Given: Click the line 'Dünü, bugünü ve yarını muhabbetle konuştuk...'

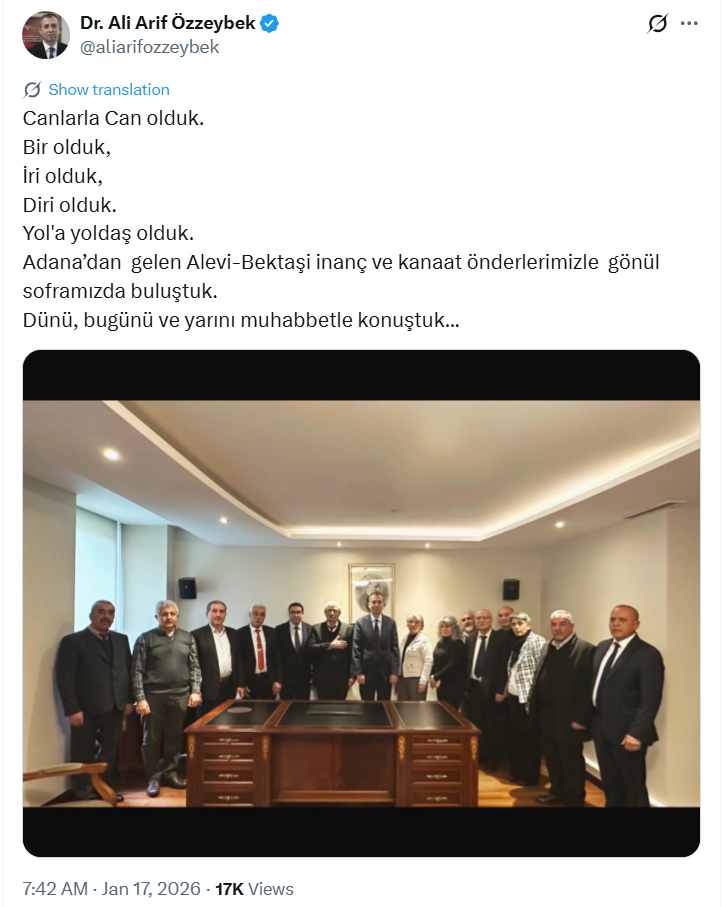Looking at the screenshot, I should [241, 320].
